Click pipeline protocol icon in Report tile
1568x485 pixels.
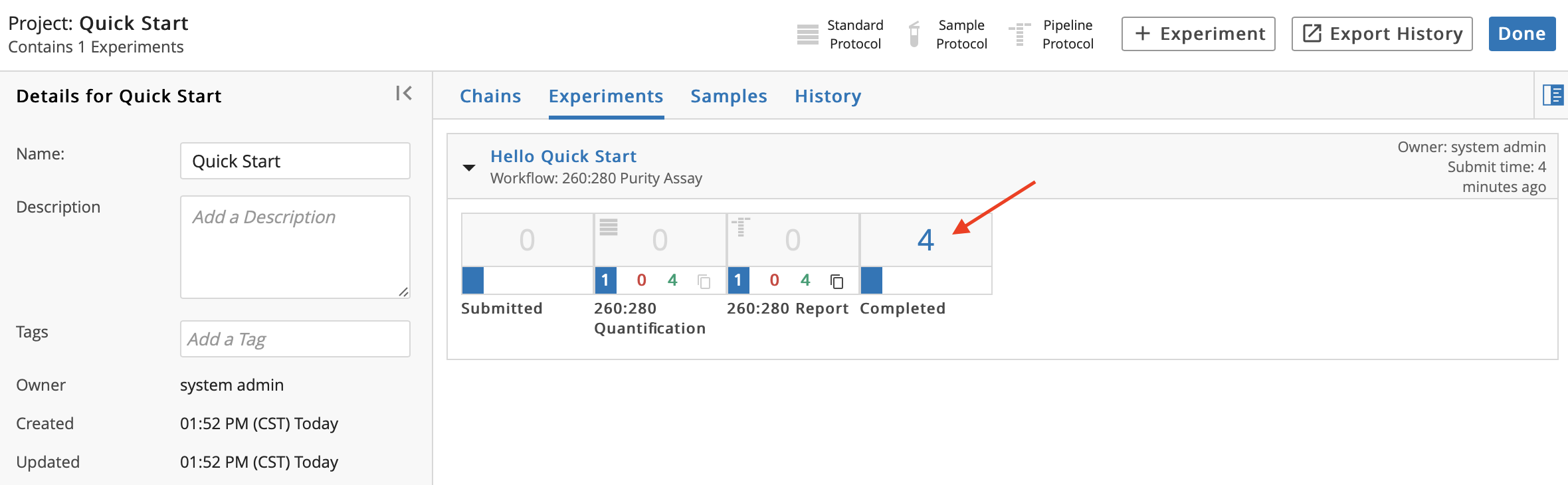click(x=741, y=227)
